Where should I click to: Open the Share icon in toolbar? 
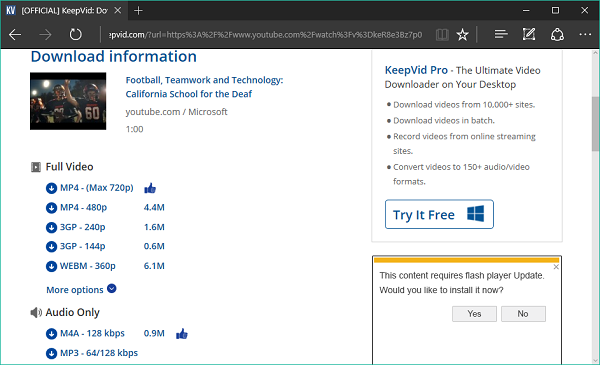click(x=557, y=35)
